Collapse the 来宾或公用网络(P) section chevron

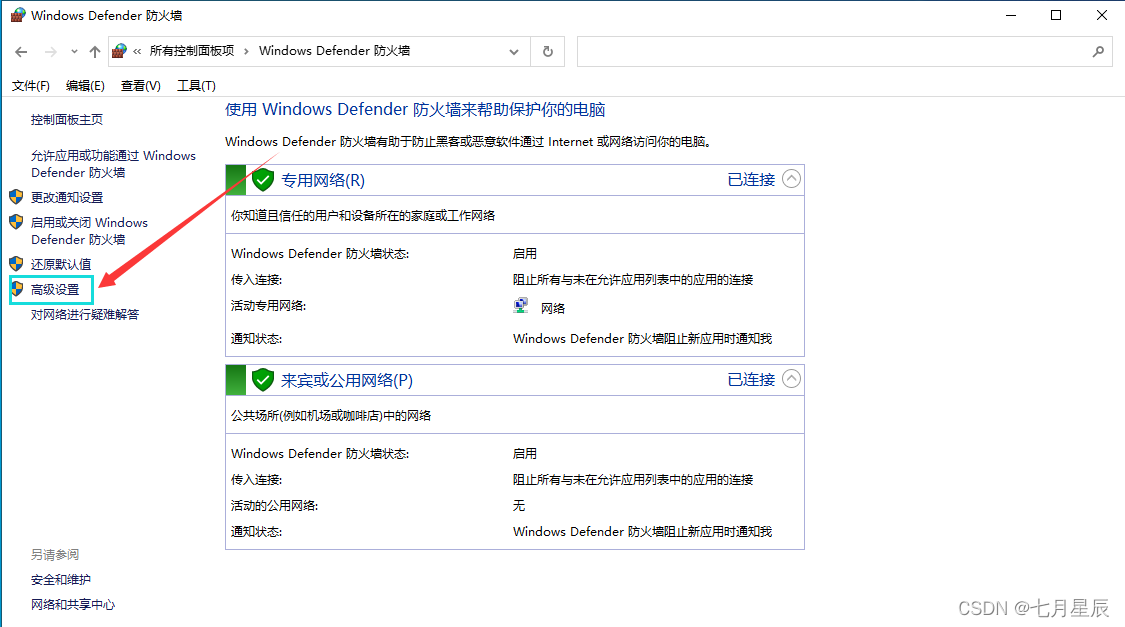(791, 379)
